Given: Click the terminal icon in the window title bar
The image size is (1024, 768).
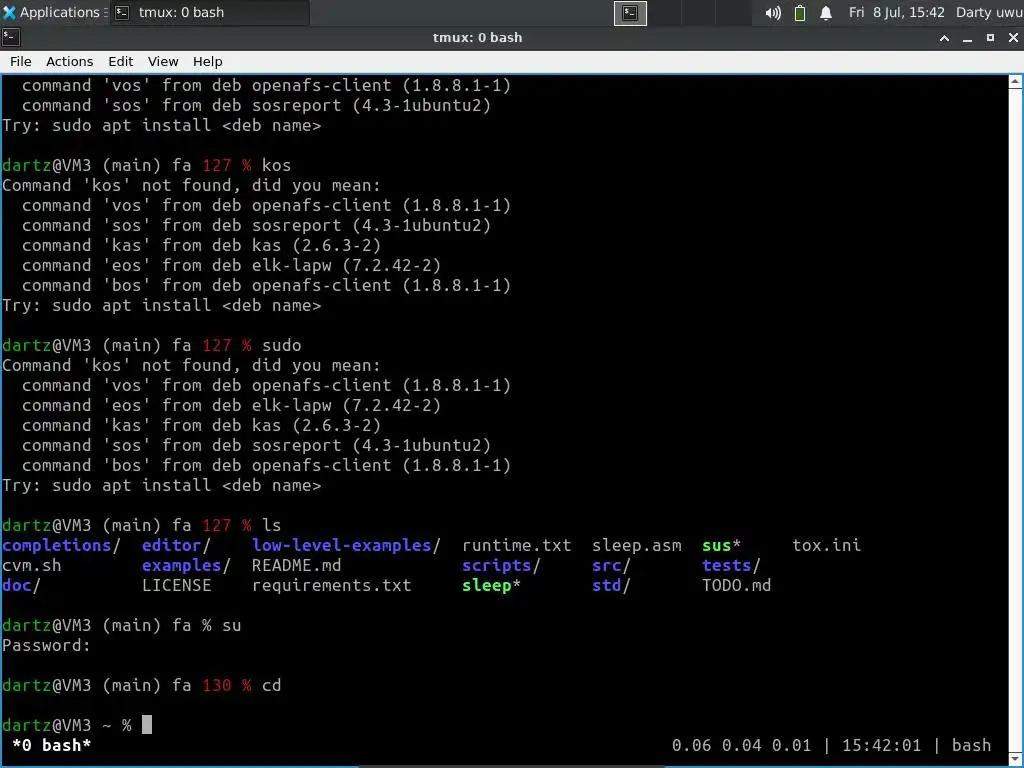Looking at the screenshot, I should pos(10,38).
